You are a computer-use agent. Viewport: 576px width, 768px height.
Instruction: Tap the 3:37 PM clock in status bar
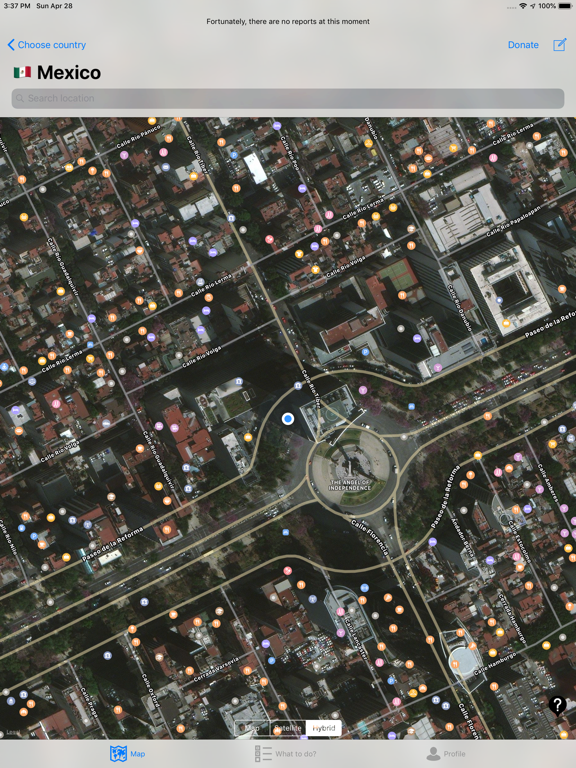coord(18,6)
